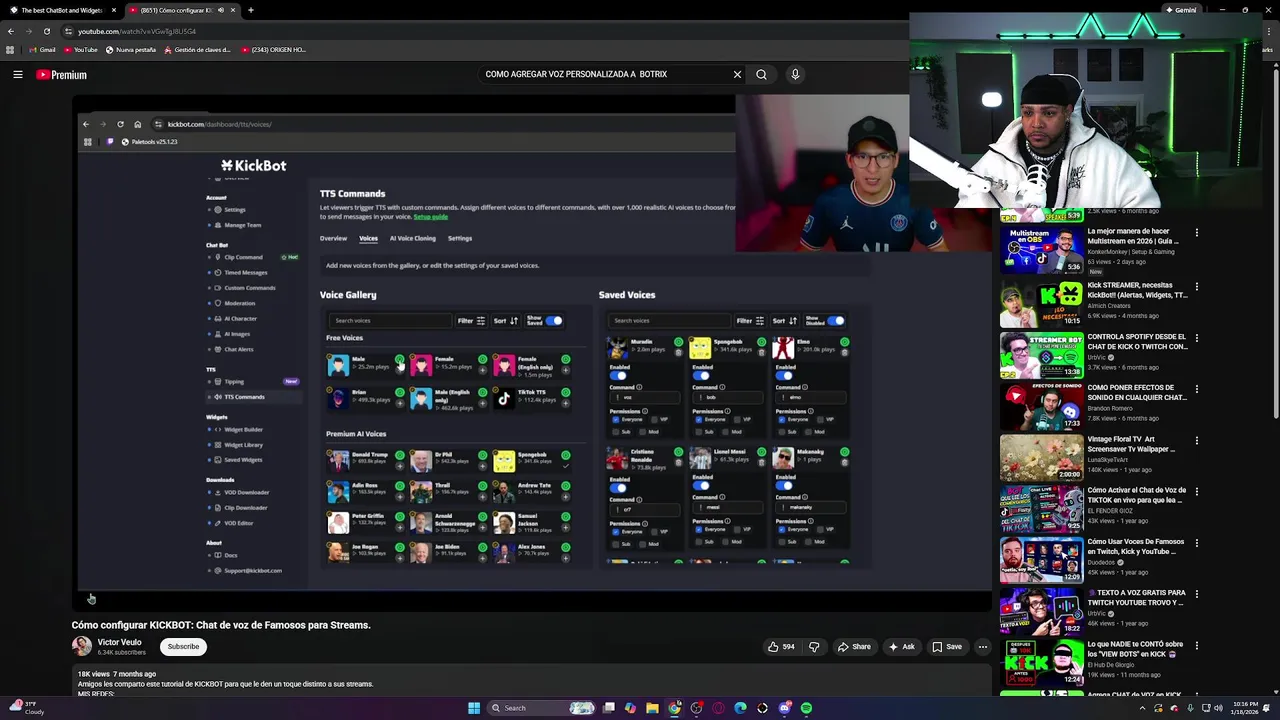Screen dimensions: 1280x720
Task: Open the YouTube guide hamburger menu
Action: coord(17,74)
